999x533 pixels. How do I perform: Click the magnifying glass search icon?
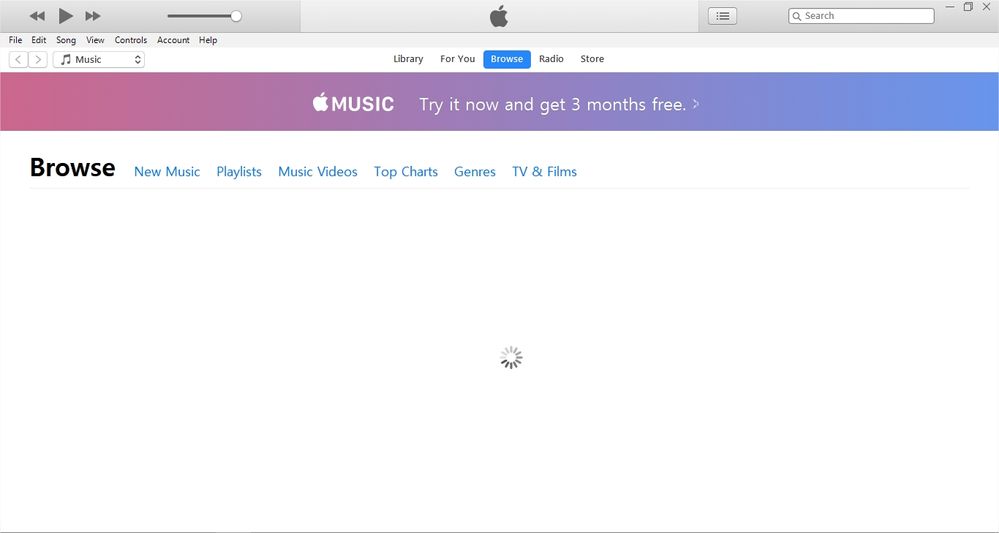(796, 16)
